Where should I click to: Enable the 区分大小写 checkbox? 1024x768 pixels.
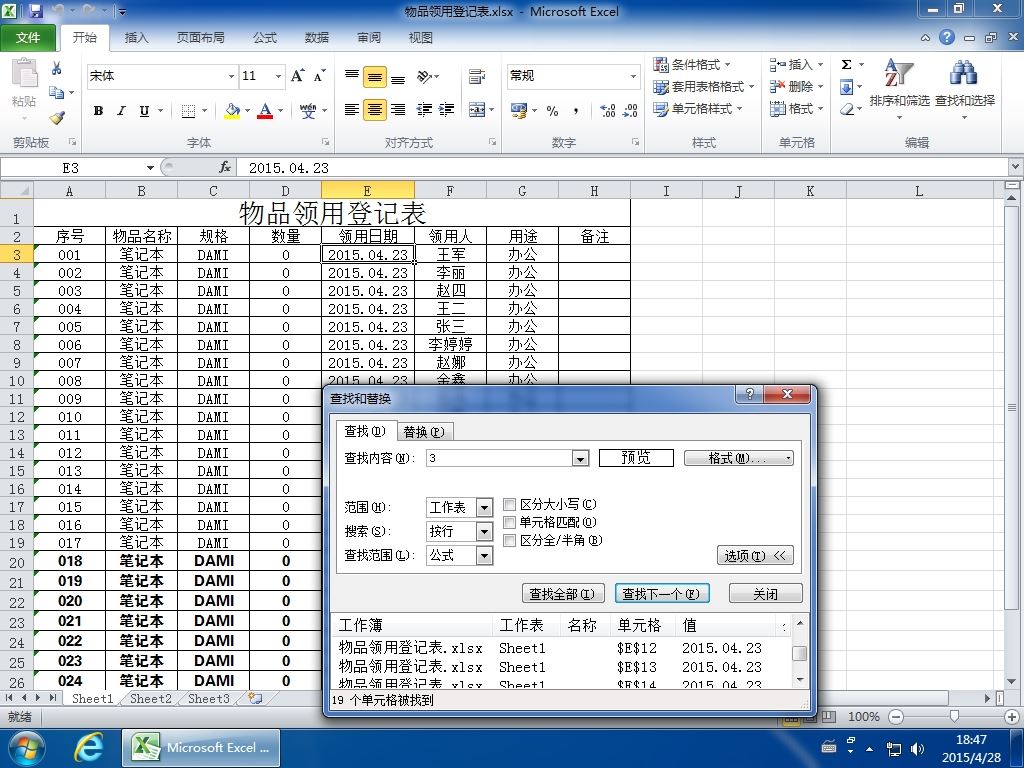click(x=510, y=504)
